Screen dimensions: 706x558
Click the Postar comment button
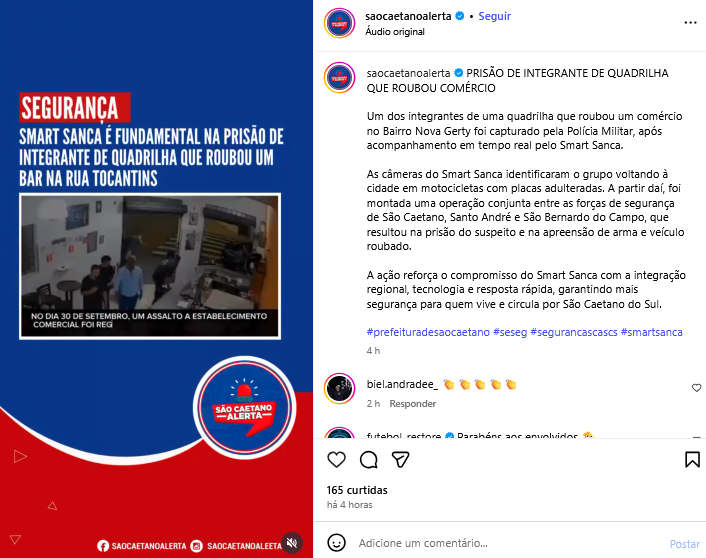coord(684,544)
